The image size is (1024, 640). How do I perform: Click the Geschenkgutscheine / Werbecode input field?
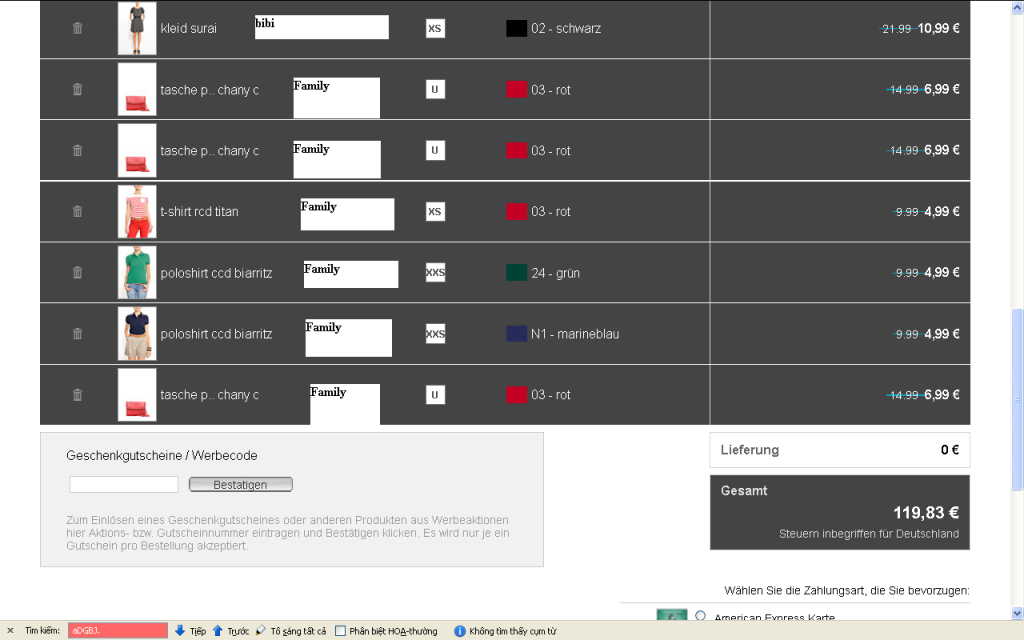coord(124,485)
